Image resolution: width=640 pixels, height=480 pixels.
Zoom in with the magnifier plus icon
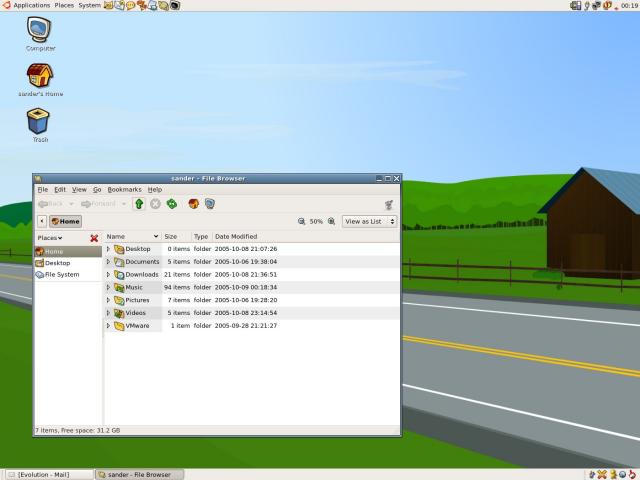tap(331, 221)
